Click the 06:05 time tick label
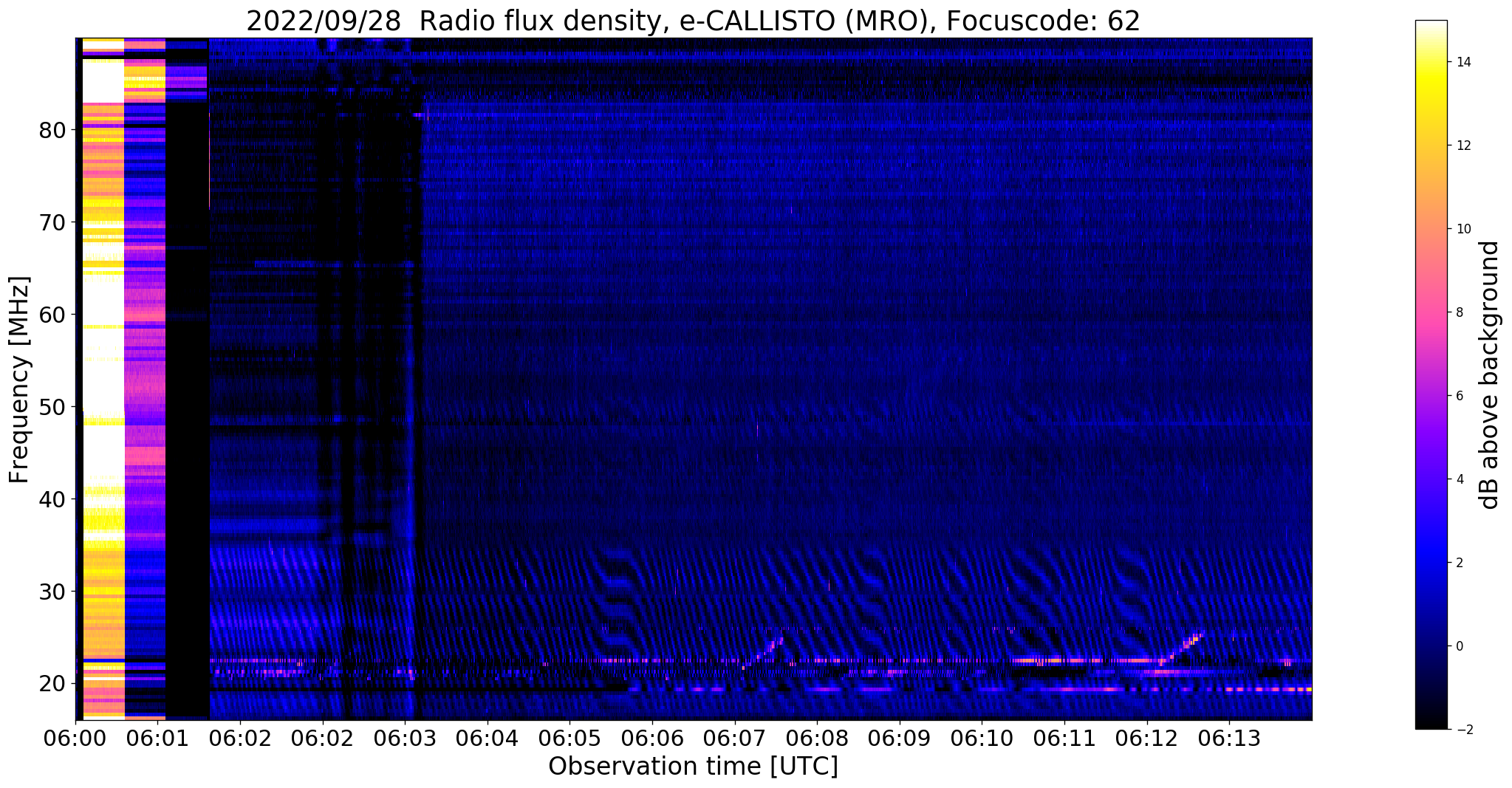1512x788 pixels. [x=569, y=739]
